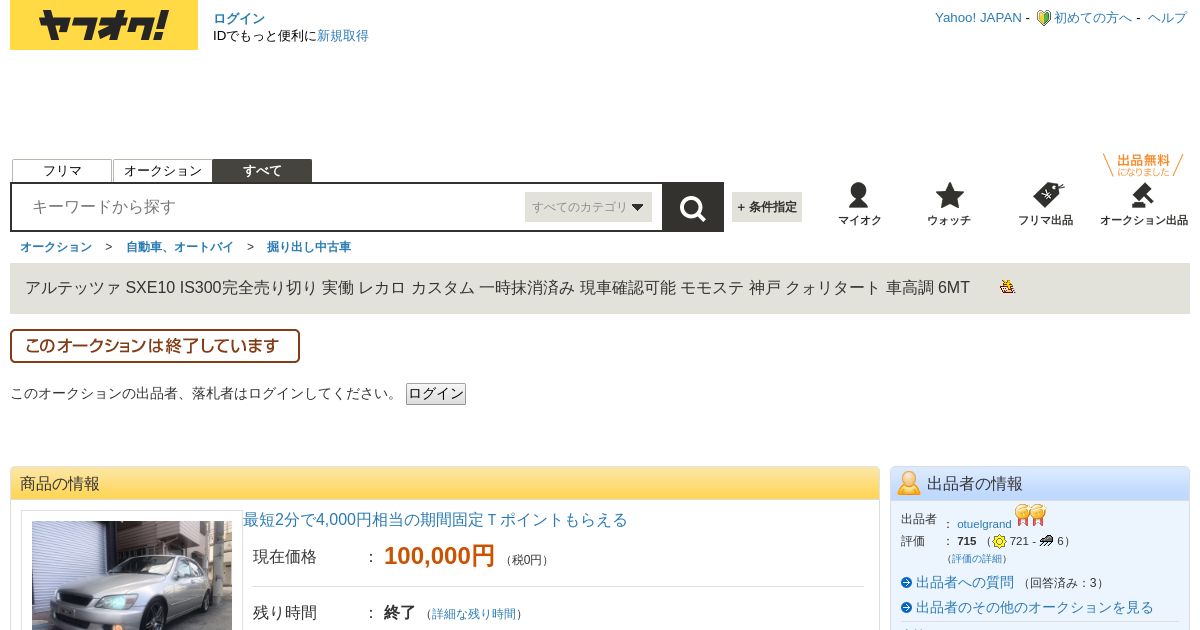Open the Yahoo! JAPAN link
The image size is (1200, 630).
click(978, 18)
